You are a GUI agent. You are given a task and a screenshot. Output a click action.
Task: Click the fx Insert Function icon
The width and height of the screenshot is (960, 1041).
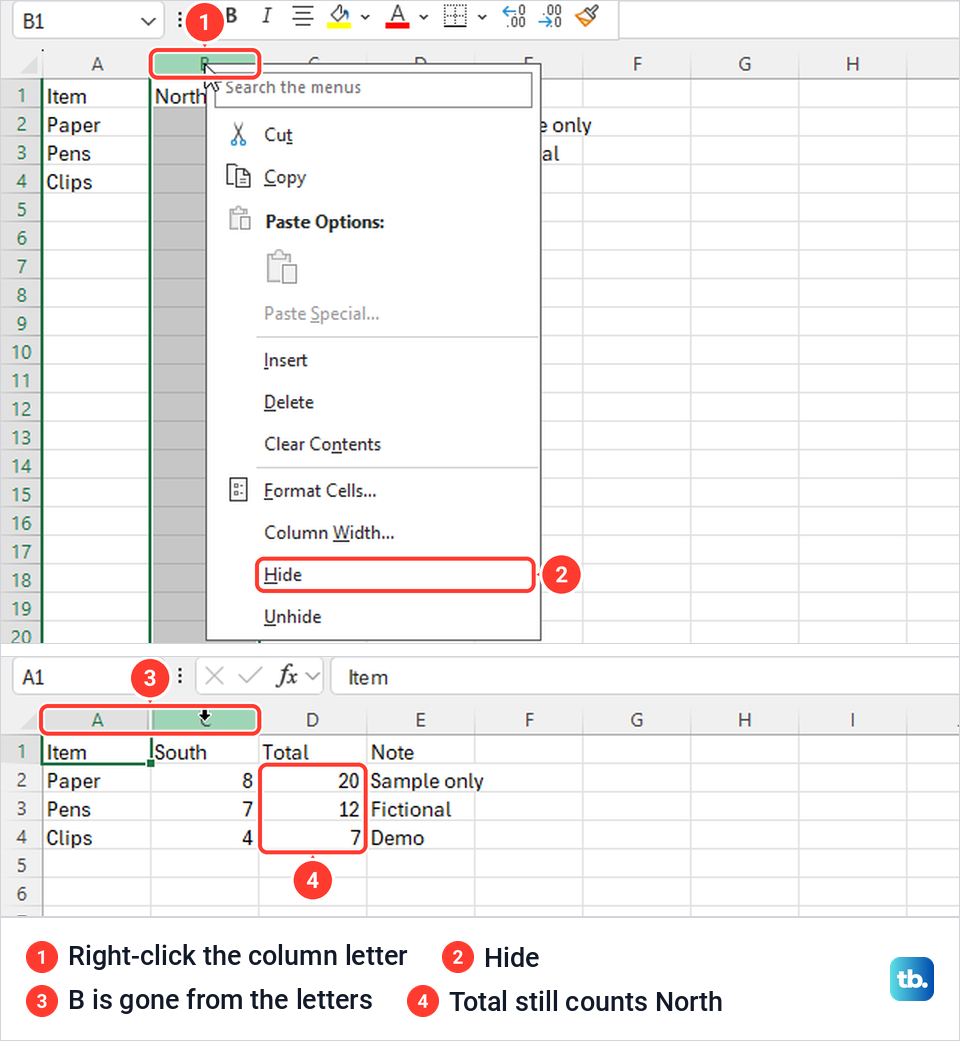click(x=287, y=676)
